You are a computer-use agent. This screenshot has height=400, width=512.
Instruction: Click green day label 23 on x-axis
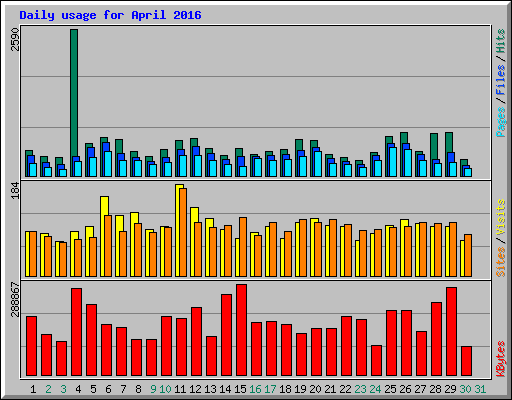coord(360,389)
